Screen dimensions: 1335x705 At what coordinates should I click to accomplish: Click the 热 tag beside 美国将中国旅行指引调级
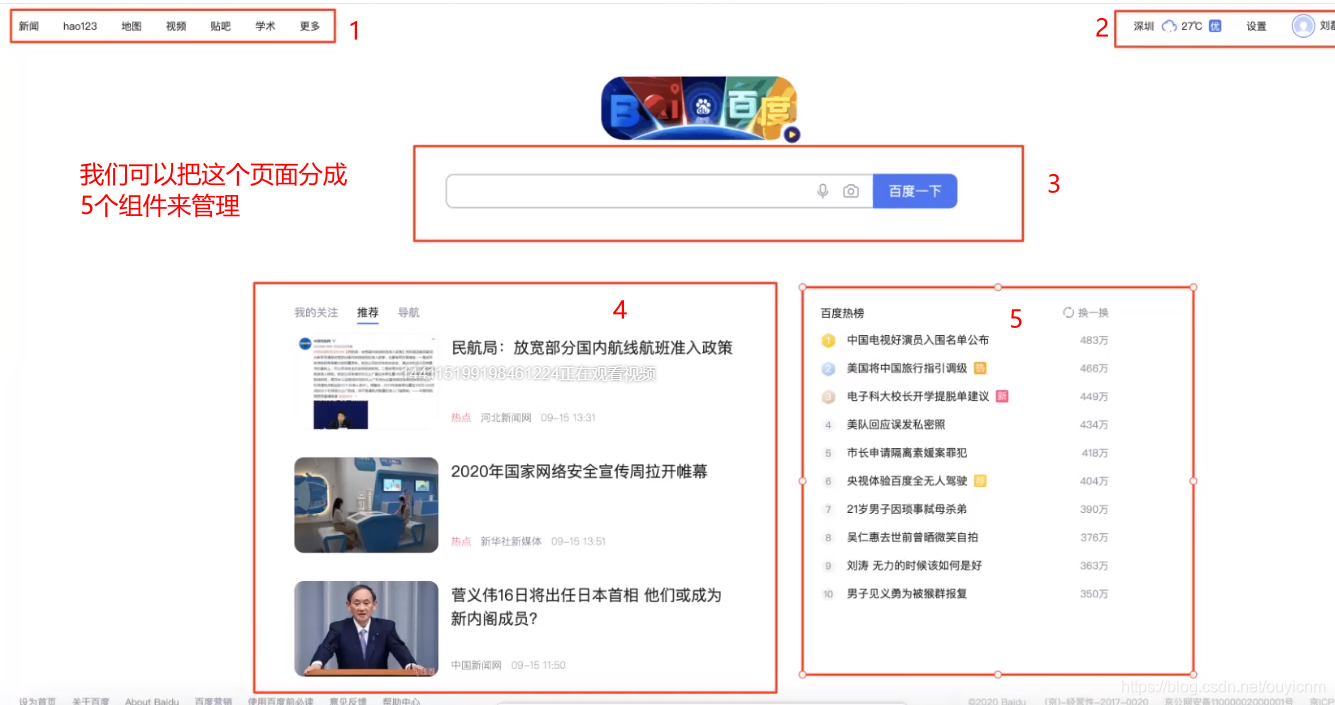[980, 368]
